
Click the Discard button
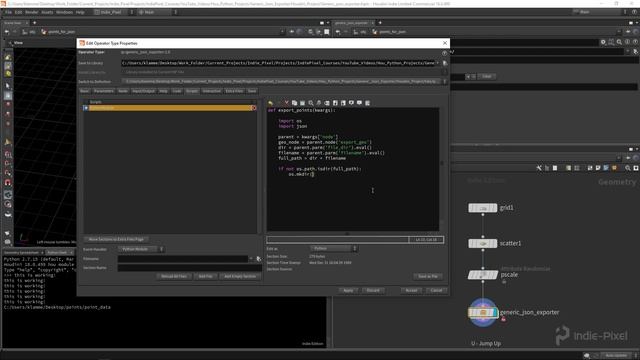coord(373,290)
